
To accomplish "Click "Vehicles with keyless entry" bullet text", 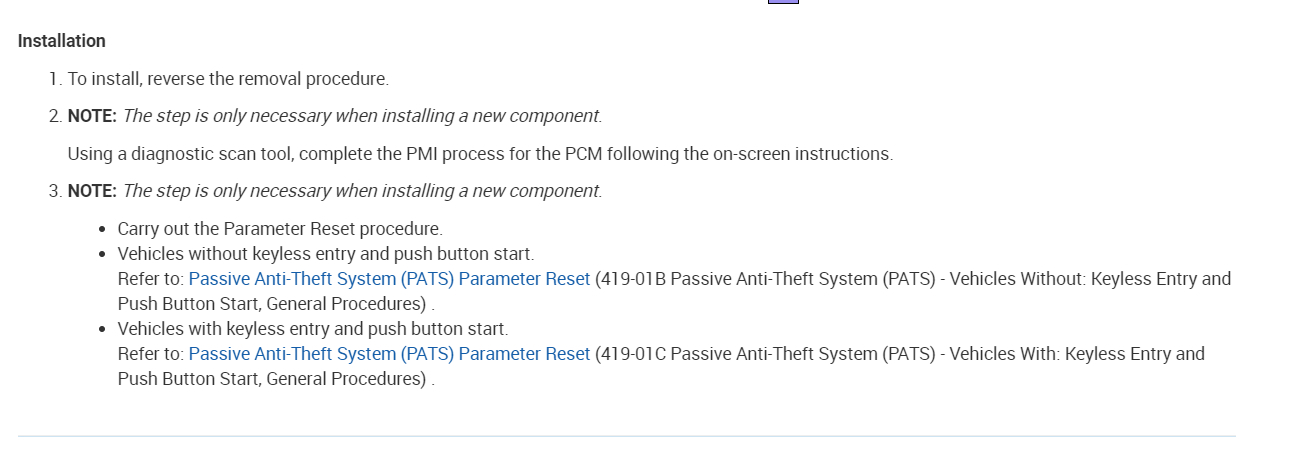I will tap(313, 329).
